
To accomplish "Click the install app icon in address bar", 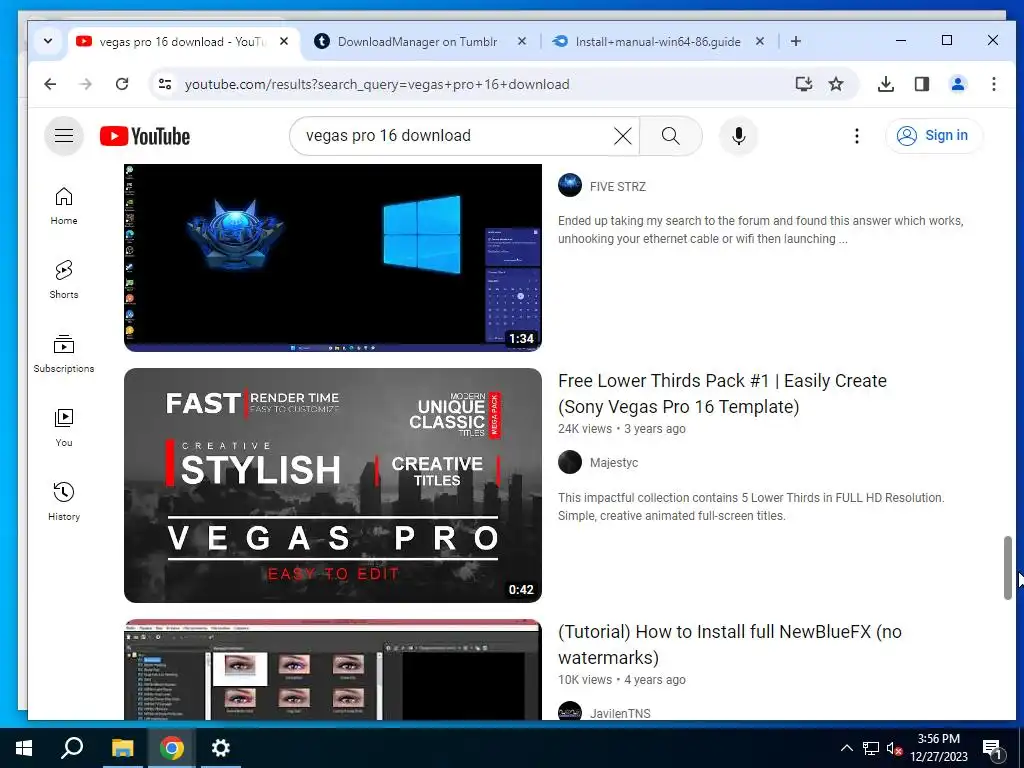I will click(x=804, y=84).
